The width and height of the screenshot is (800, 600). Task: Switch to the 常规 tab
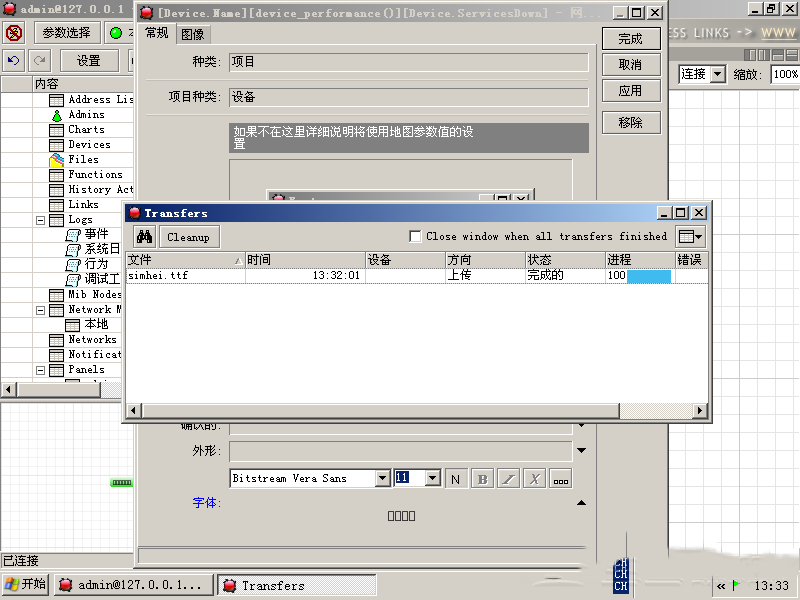(157, 33)
